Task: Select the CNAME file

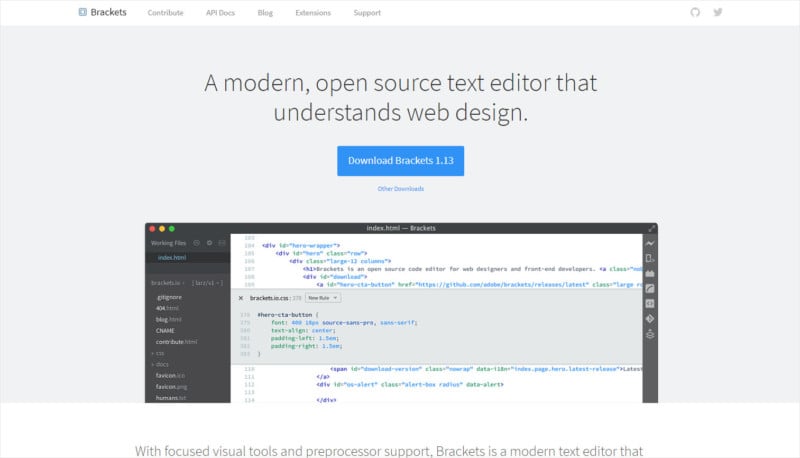Action: point(165,331)
